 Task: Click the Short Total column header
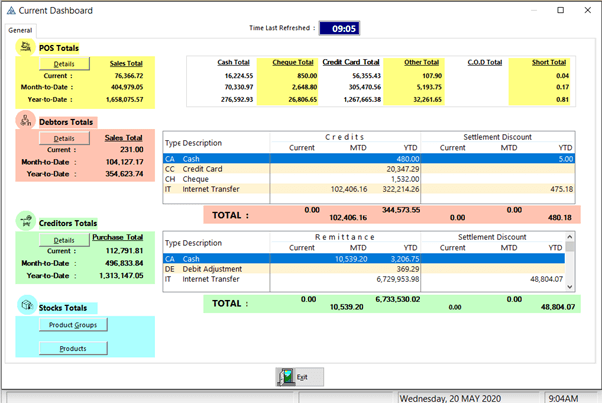click(x=549, y=62)
